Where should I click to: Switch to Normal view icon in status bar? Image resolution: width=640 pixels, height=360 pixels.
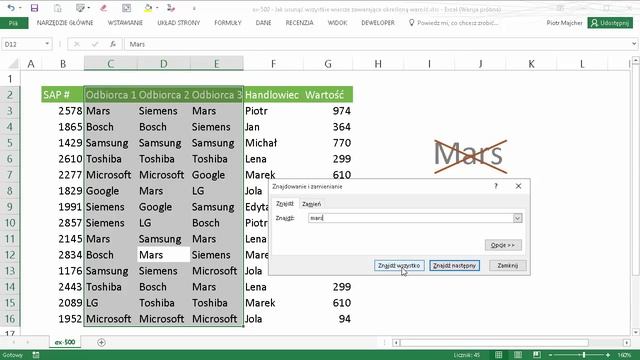click(498, 355)
